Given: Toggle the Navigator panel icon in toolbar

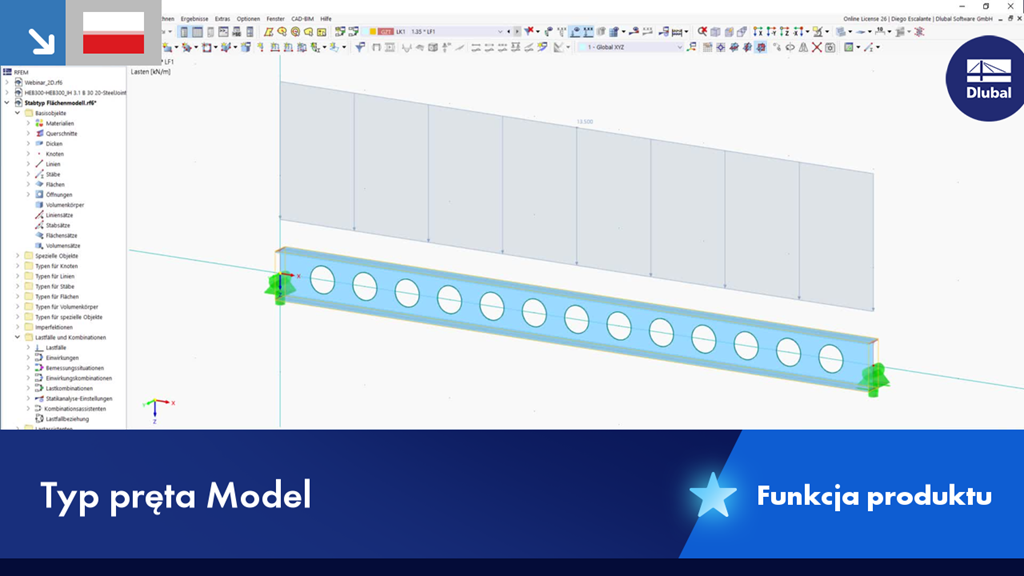Looking at the screenshot, I should click(184, 31).
